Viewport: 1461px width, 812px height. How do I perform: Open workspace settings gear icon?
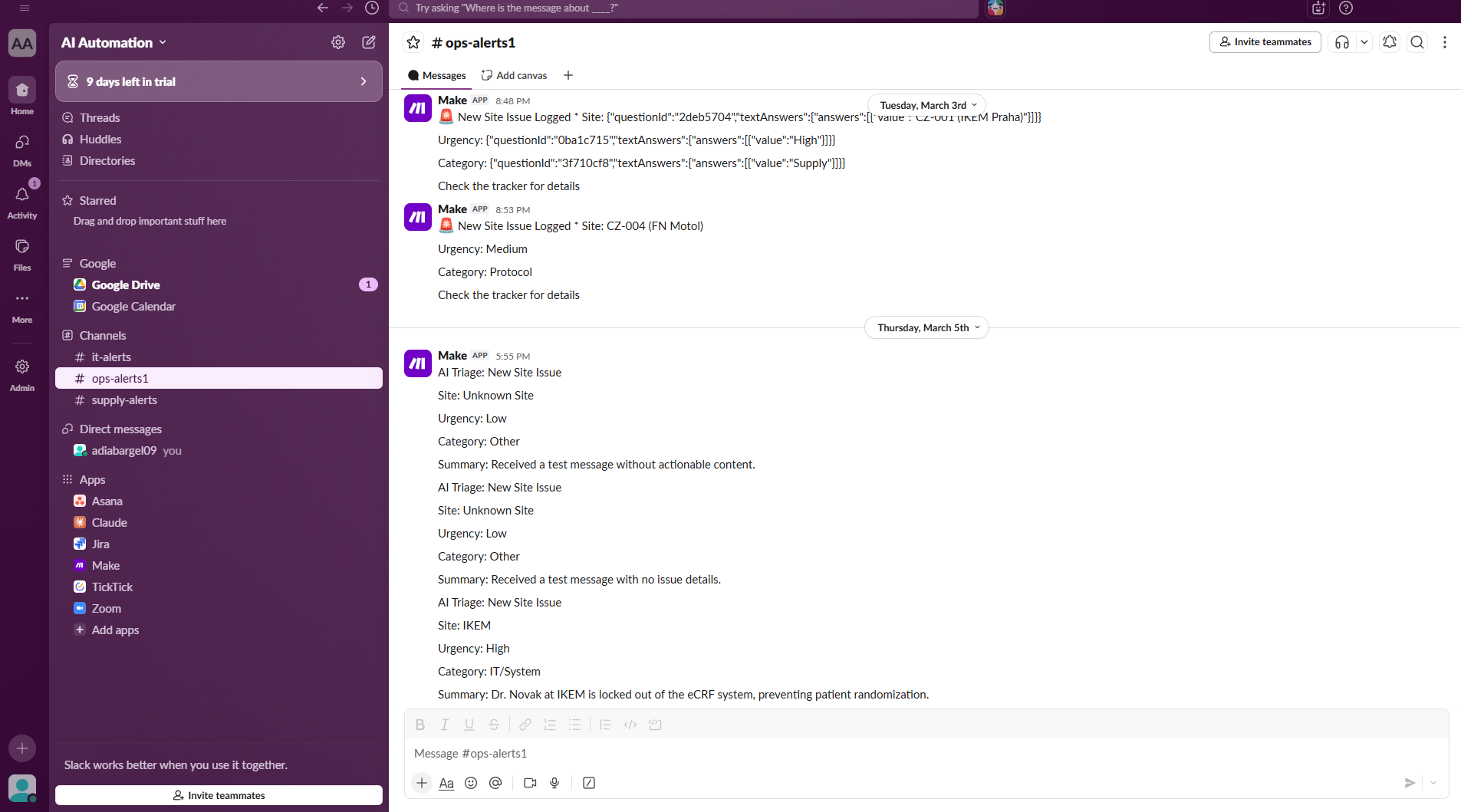pyautogui.click(x=338, y=42)
